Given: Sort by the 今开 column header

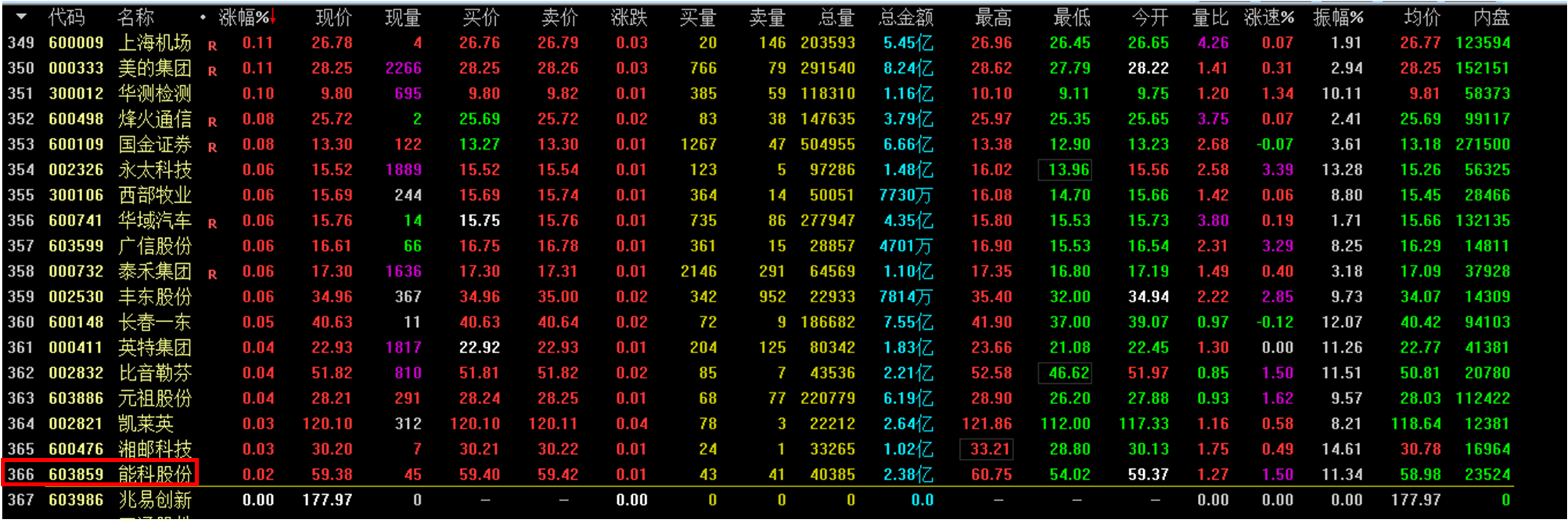Looking at the screenshot, I should 1149,16.
